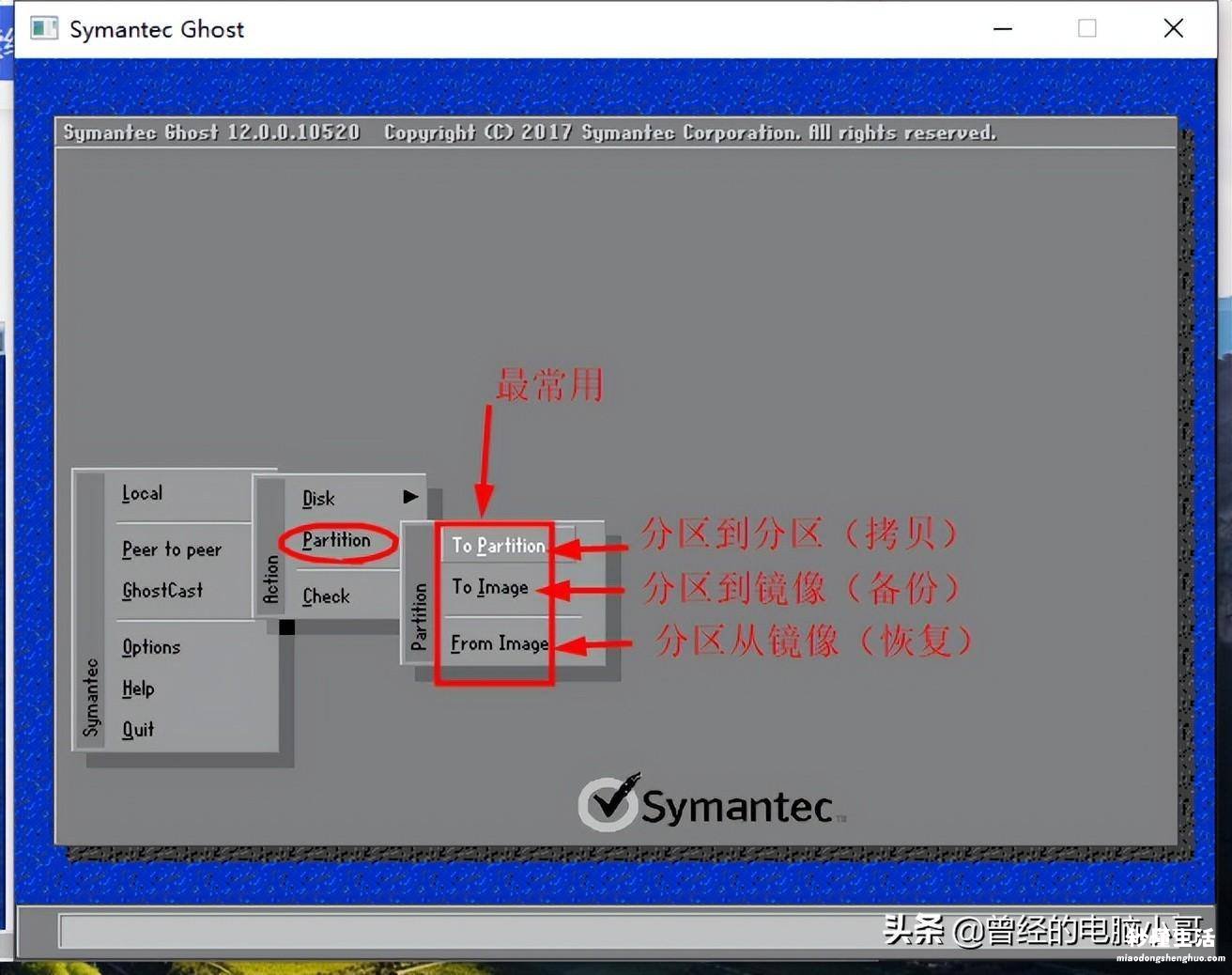This screenshot has width=1232, height=975.
Task: Select the Disk action entry
Action: click(318, 499)
